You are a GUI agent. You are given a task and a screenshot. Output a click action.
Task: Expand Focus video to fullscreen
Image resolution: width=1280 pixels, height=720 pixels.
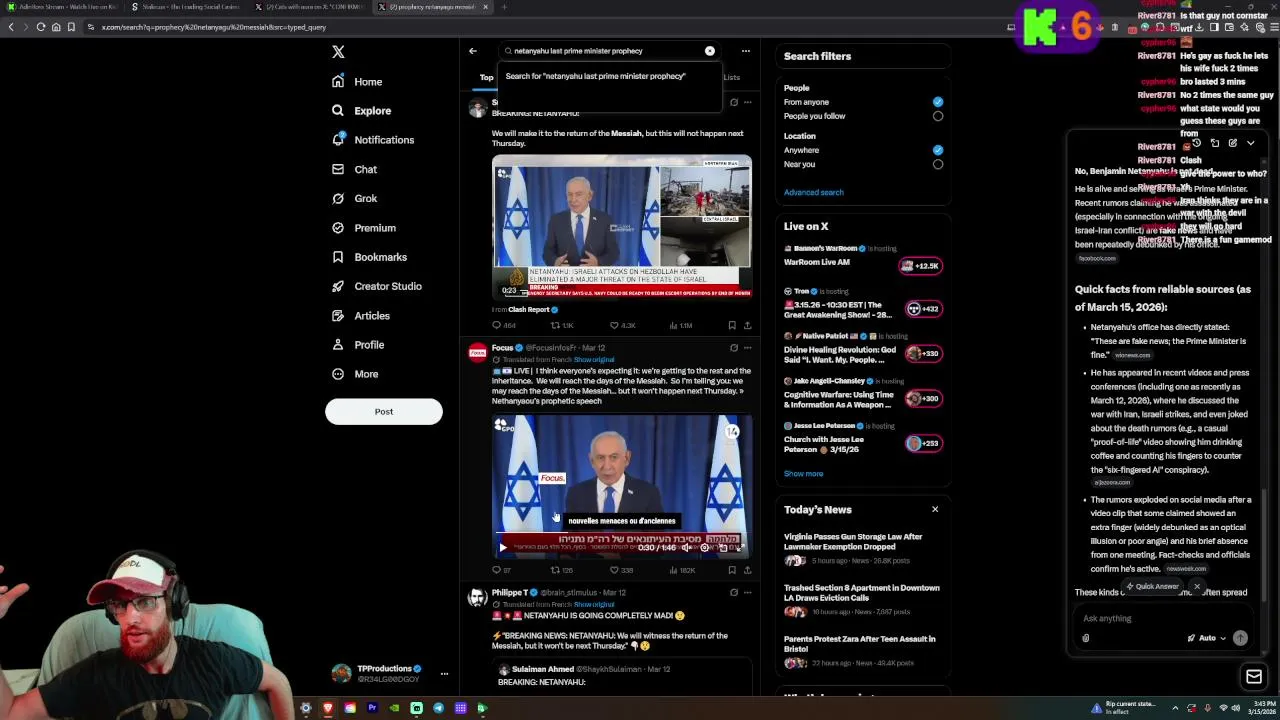point(740,547)
